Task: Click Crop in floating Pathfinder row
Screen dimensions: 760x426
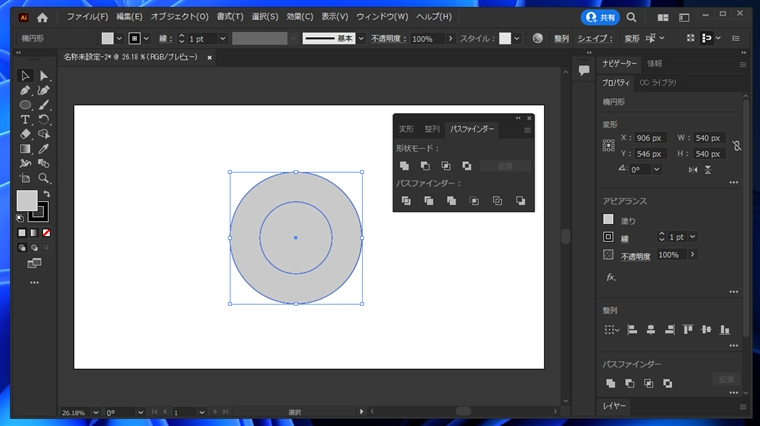Action: pos(475,201)
